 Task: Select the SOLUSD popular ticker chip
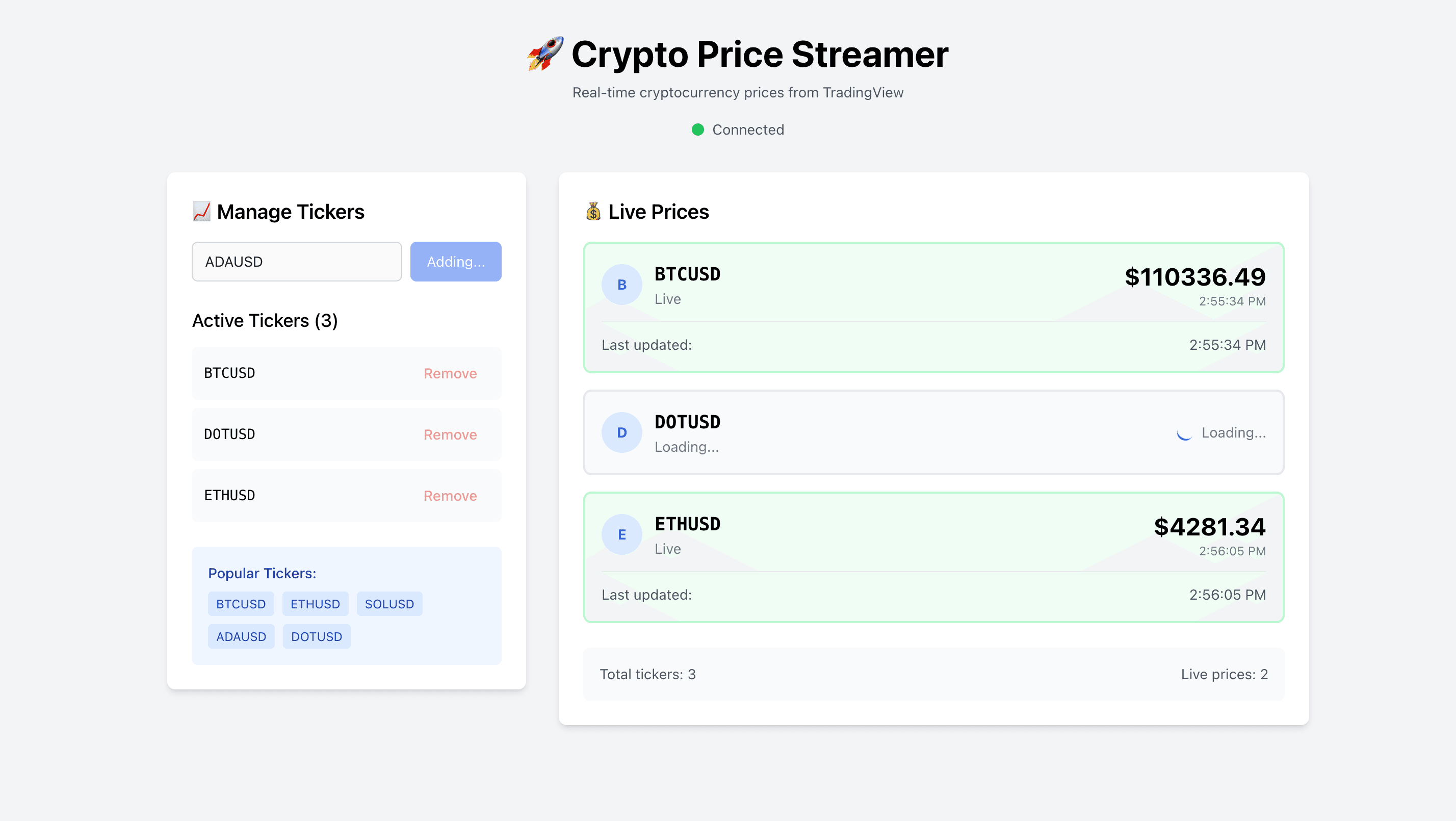[389, 603]
